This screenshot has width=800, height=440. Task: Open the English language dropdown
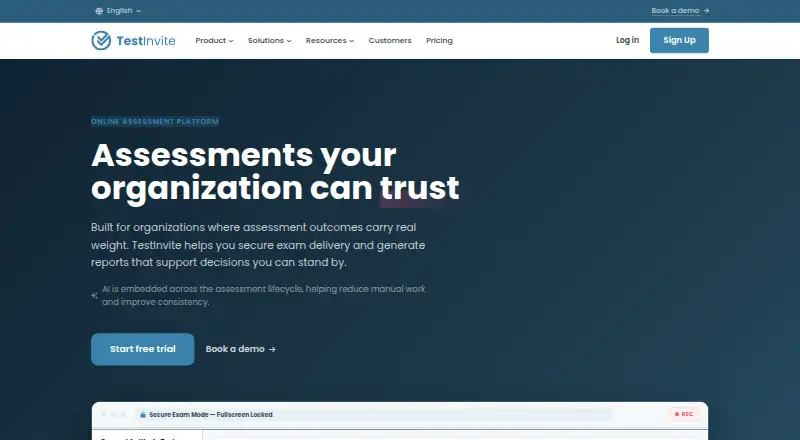[118, 11]
